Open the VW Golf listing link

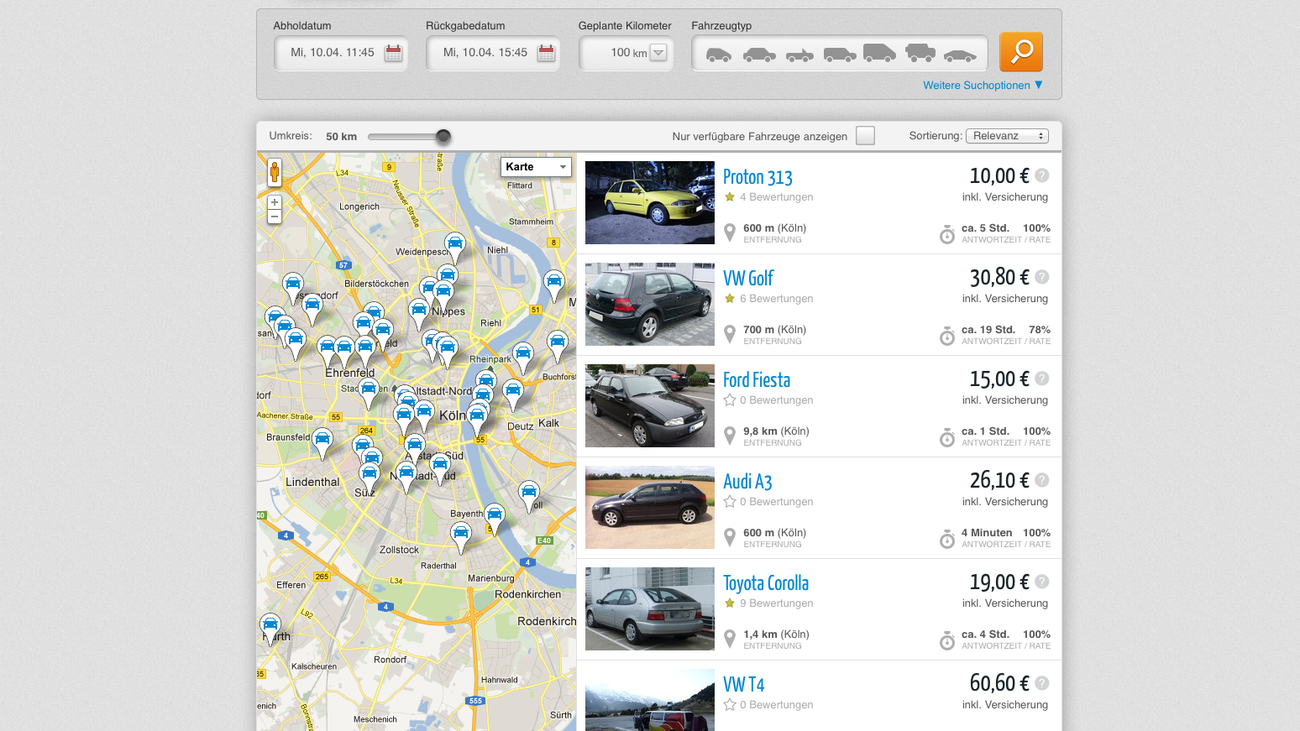click(x=748, y=278)
